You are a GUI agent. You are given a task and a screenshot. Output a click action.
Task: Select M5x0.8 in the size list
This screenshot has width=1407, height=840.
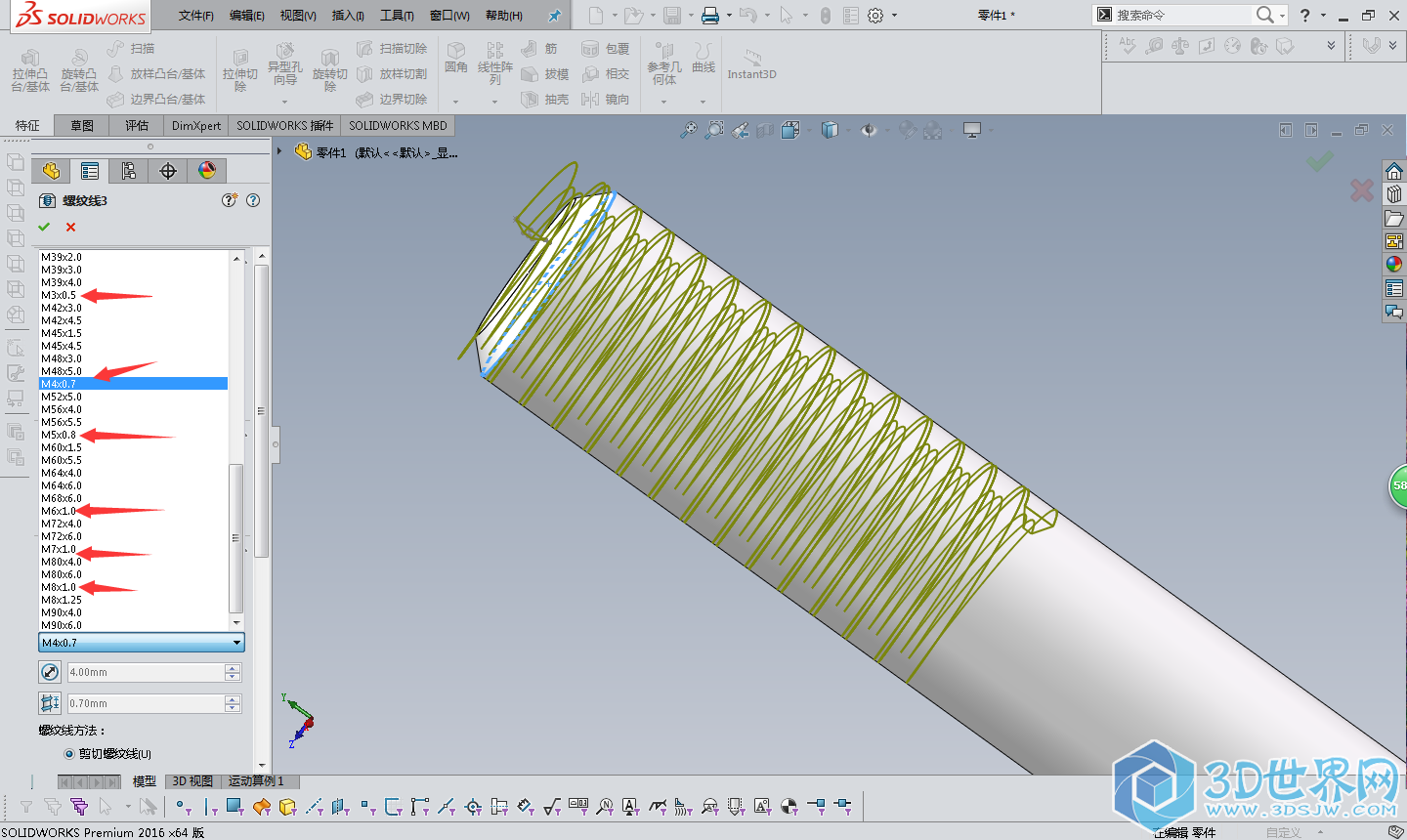point(134,435)
